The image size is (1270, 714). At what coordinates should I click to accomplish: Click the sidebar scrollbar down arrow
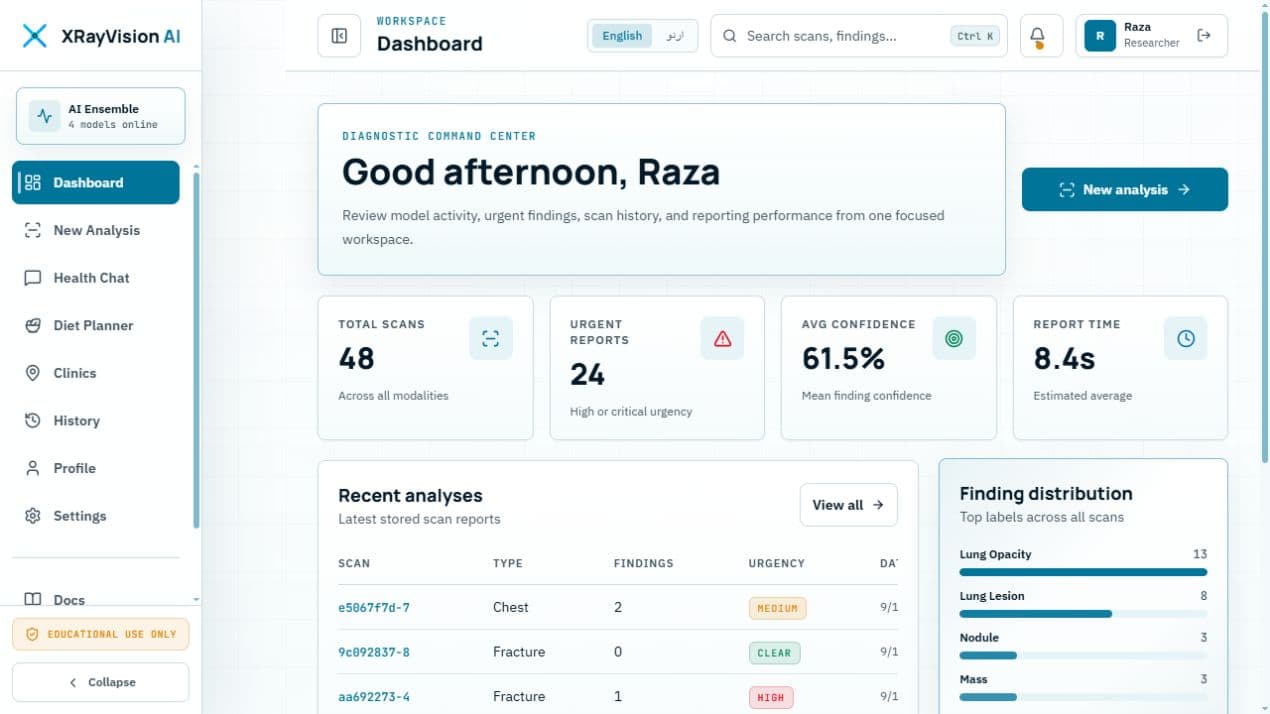pyautogui.click(x=196, y=599)
